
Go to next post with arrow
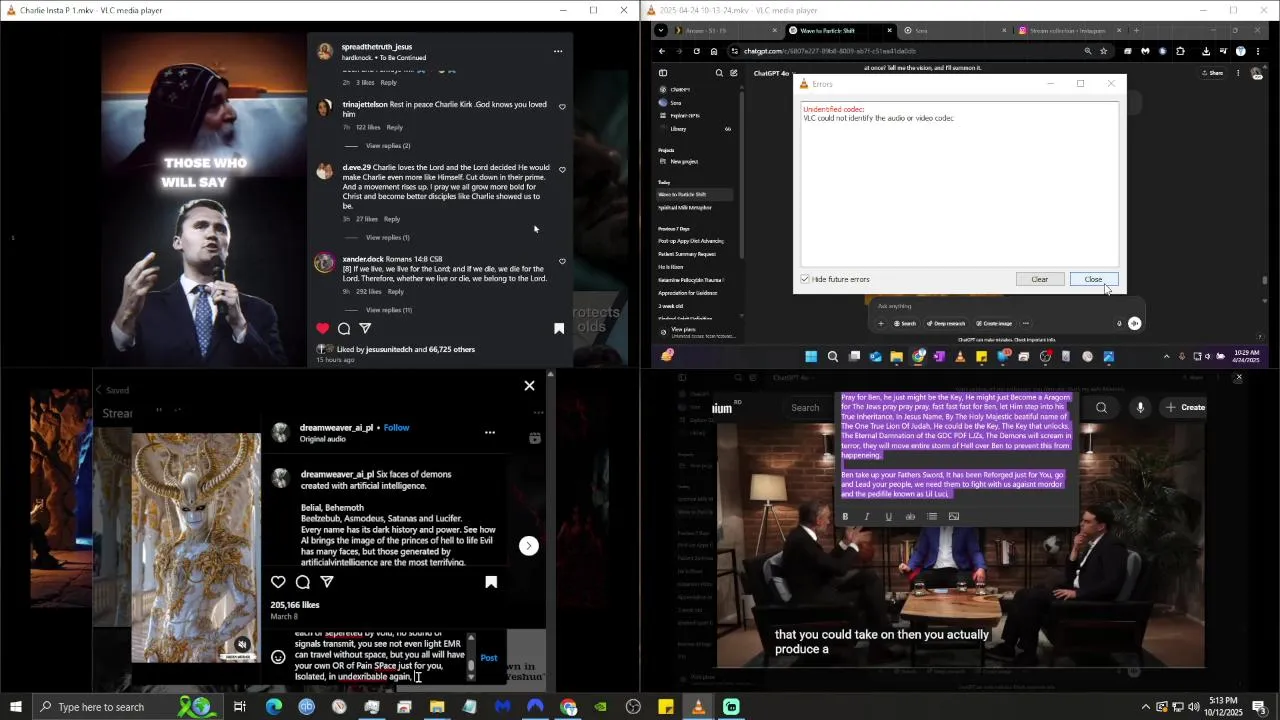click(529, 545)
